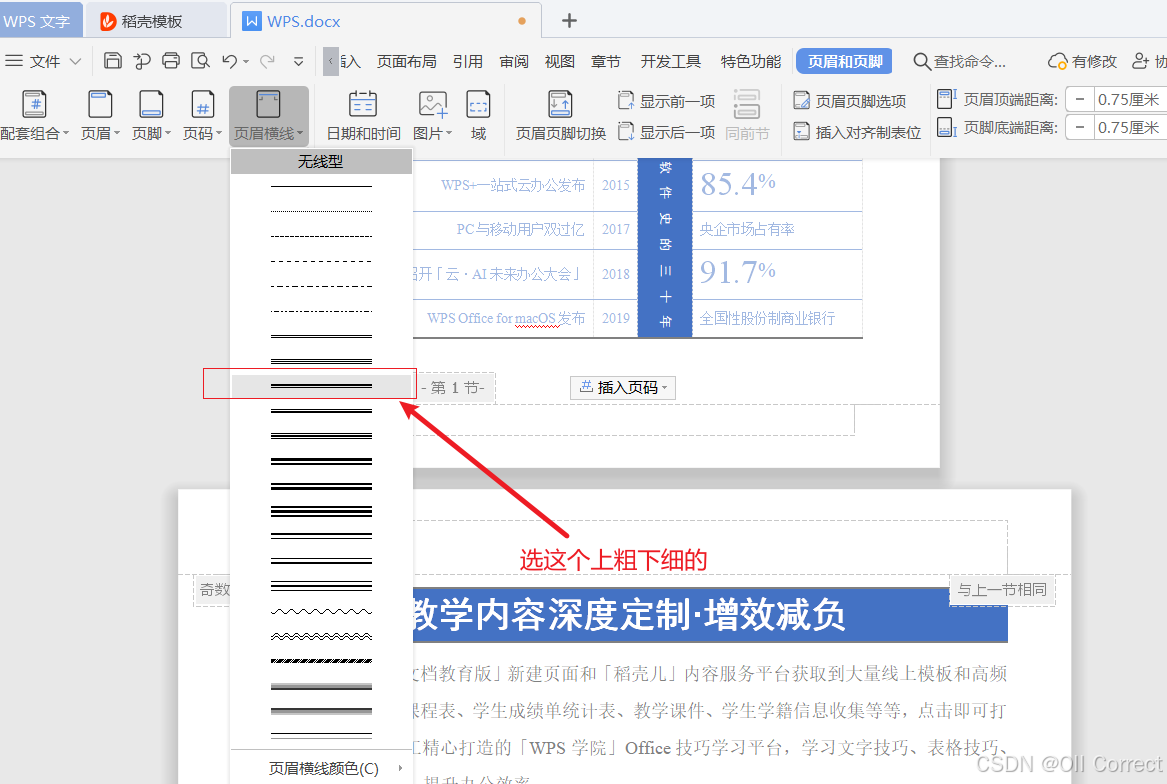Select 无线型 in header line menu
1167x784 pixels.
pos(321,161)
